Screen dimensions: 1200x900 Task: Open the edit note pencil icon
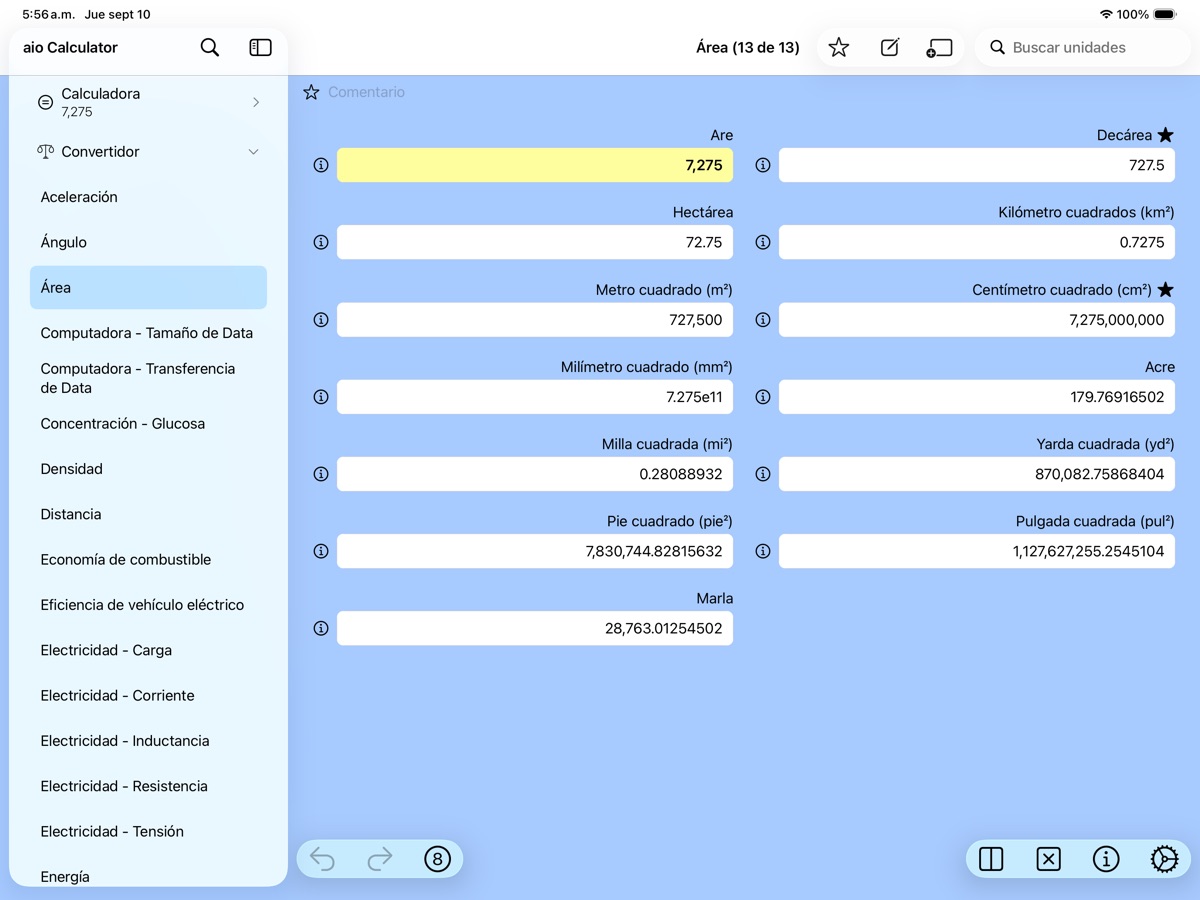point(890,47)
